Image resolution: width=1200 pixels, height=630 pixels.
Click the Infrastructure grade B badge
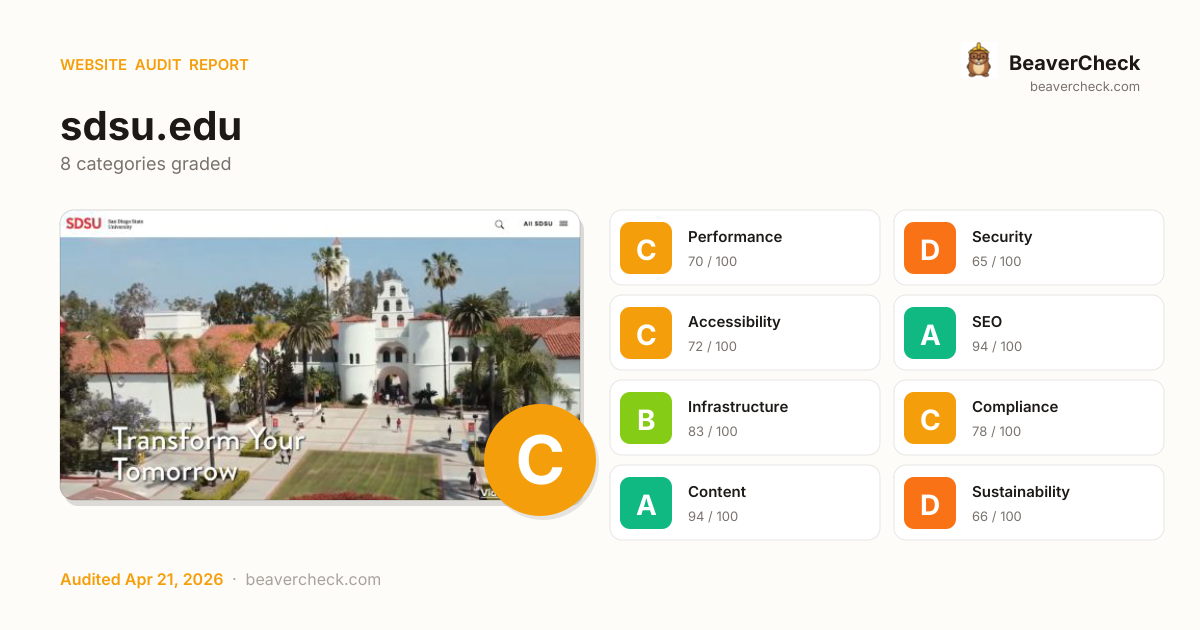pos(646,418)
